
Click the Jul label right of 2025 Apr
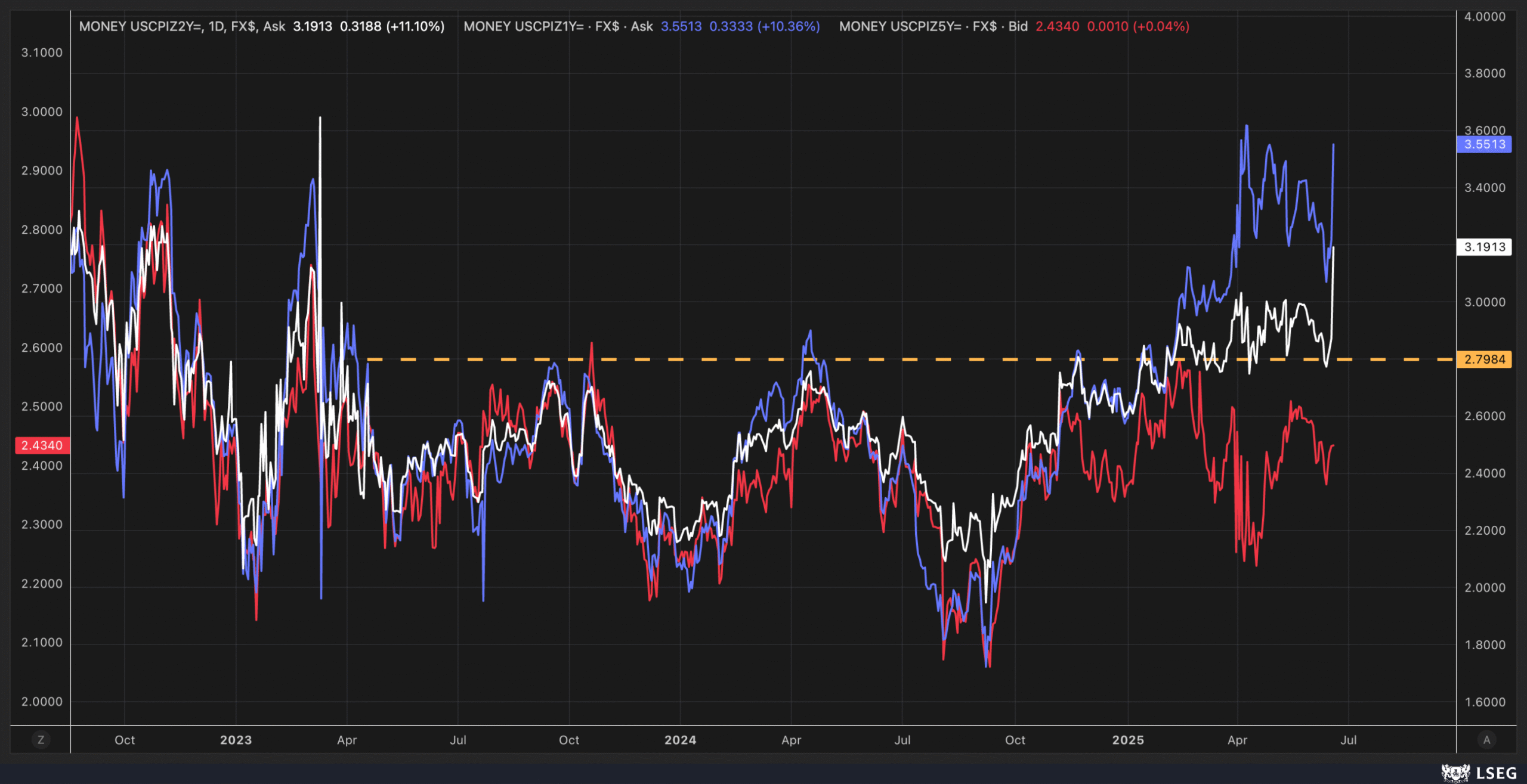click(x=1349, y=740)
